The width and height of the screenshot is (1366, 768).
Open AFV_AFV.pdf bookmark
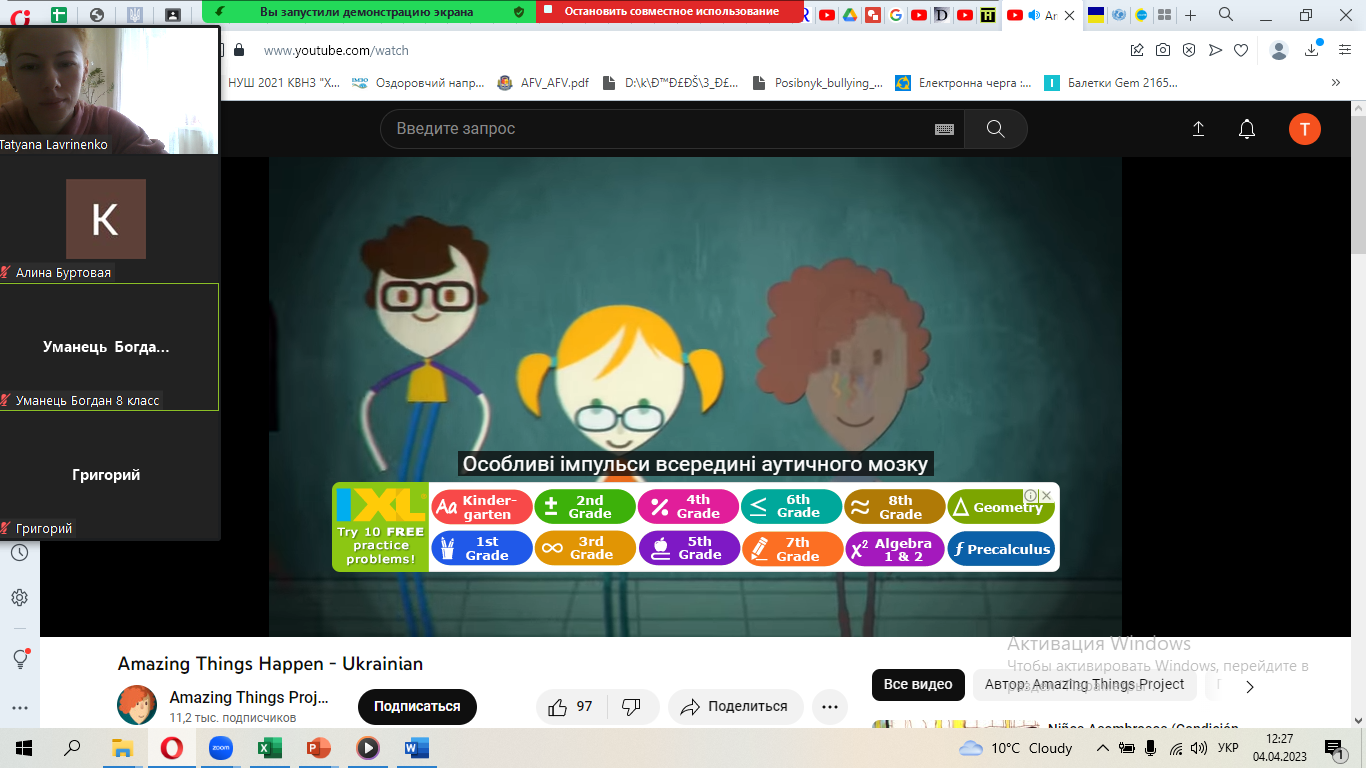(x=543, y=83)
